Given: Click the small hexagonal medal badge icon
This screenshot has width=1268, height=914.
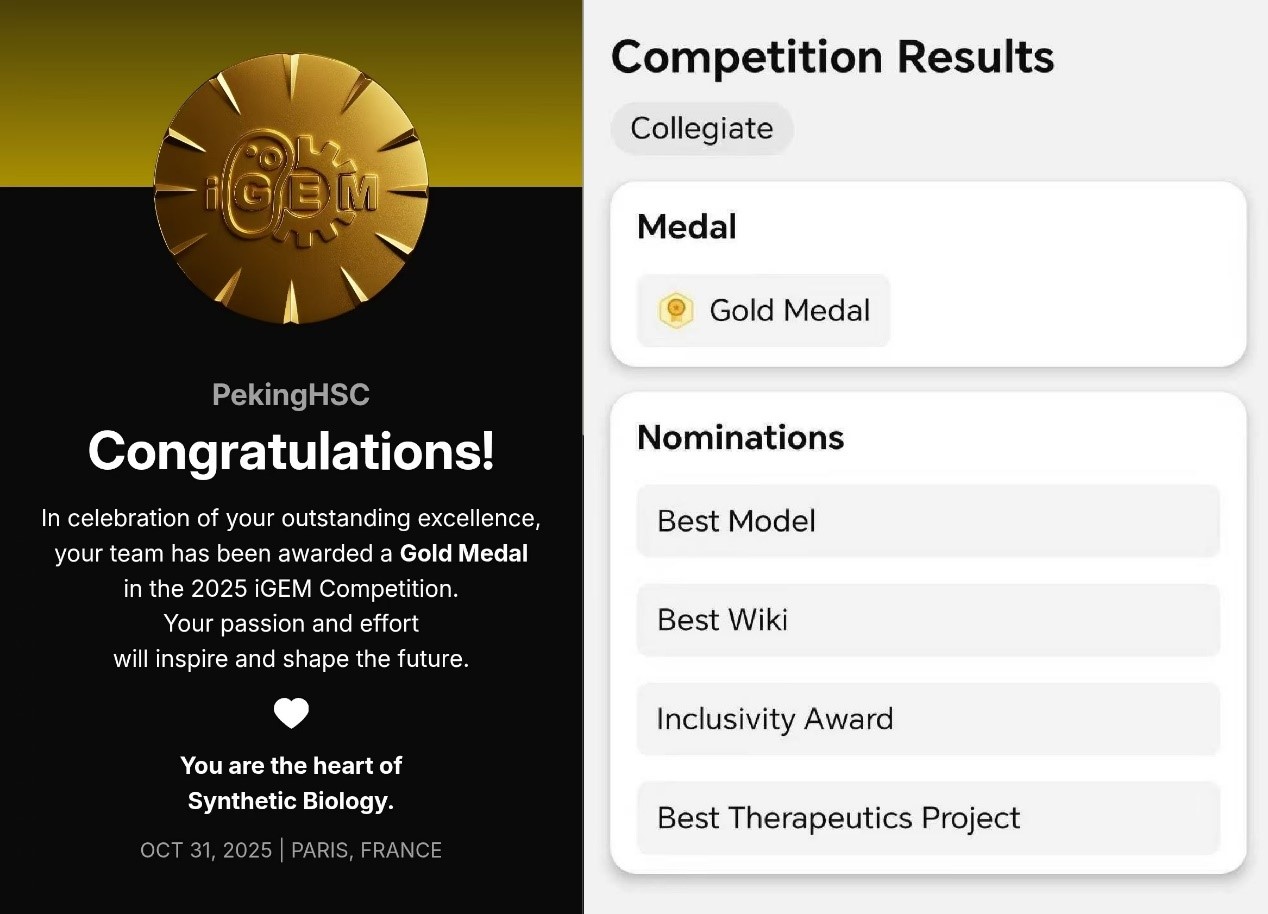Looking at the screenshot, I should [x=676, y=310].
